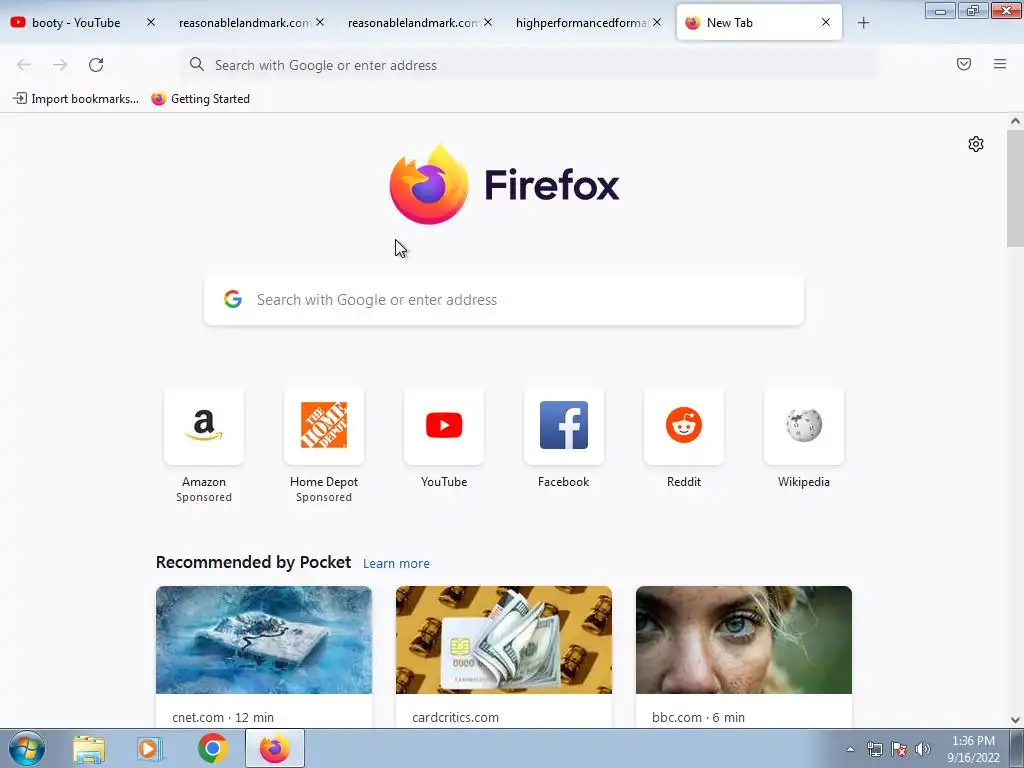Open the Firefox application menu
Viewport: 1024px width, 768px height.
pyautogui.click(x=1000, y=64)
